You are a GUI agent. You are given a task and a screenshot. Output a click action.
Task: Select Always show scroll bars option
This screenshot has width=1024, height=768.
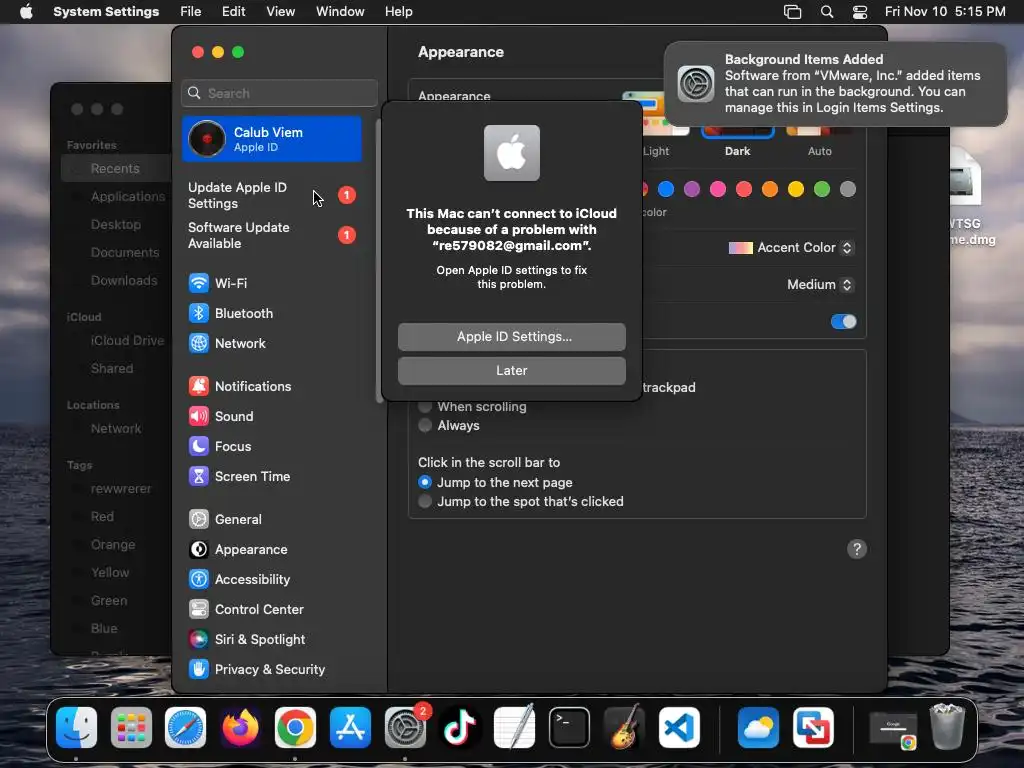425,426
